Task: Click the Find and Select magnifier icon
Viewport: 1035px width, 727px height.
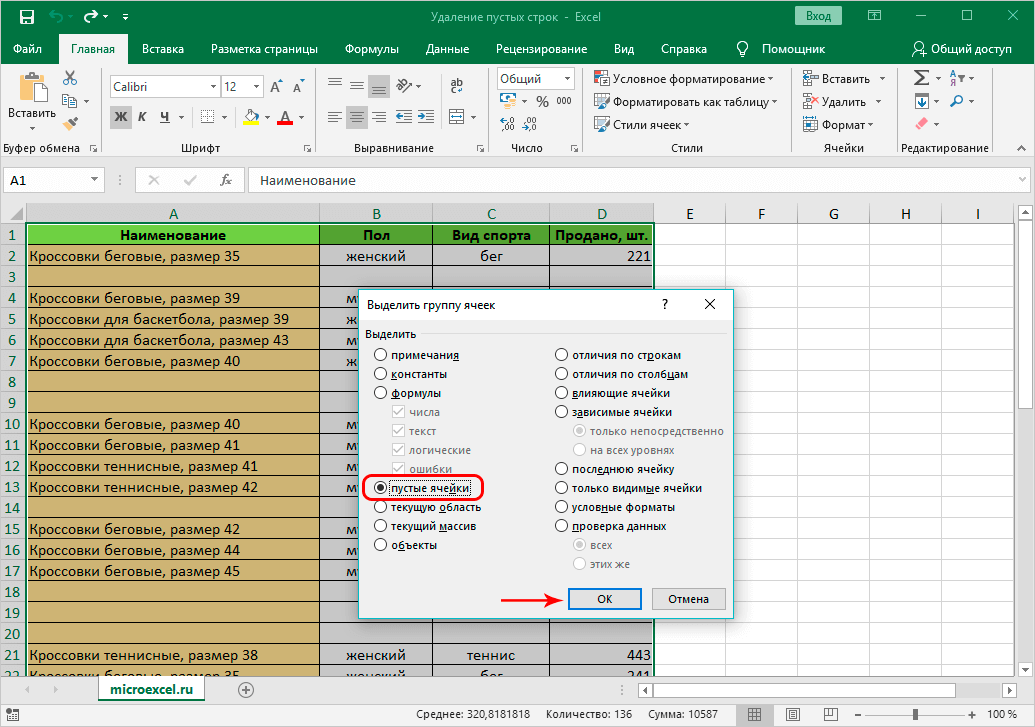Action: coord(956,101)
